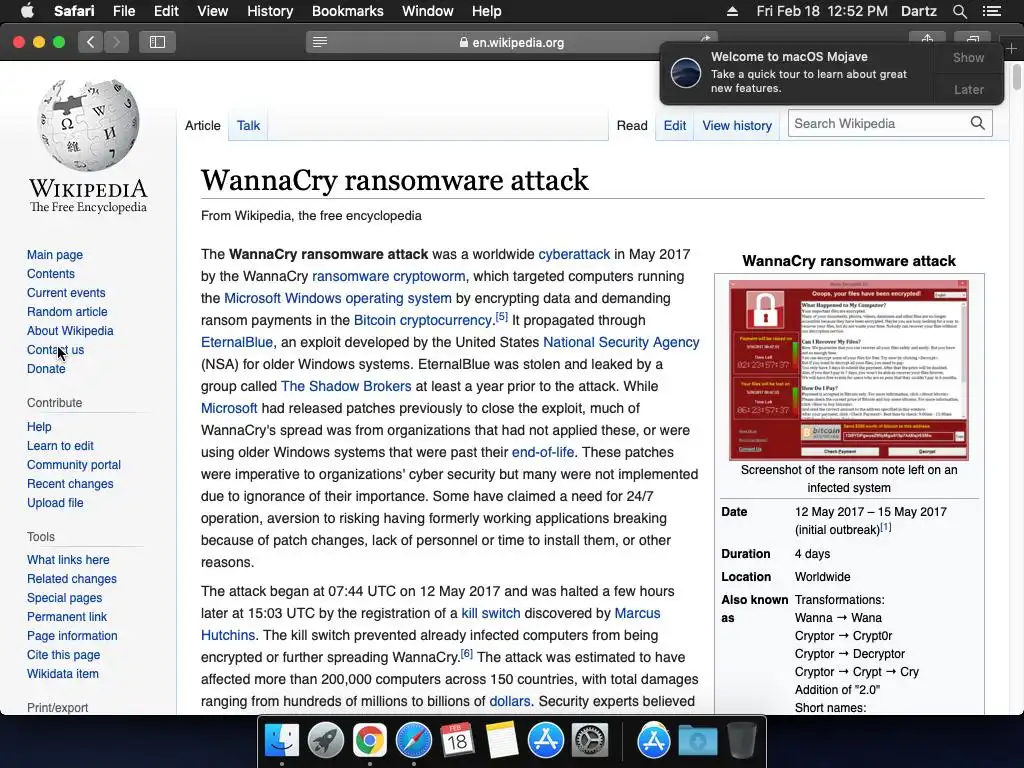The image size is (1024, 768).
Task: Click the Wikipedia search magnifier icon
Action: pos(978,123)
